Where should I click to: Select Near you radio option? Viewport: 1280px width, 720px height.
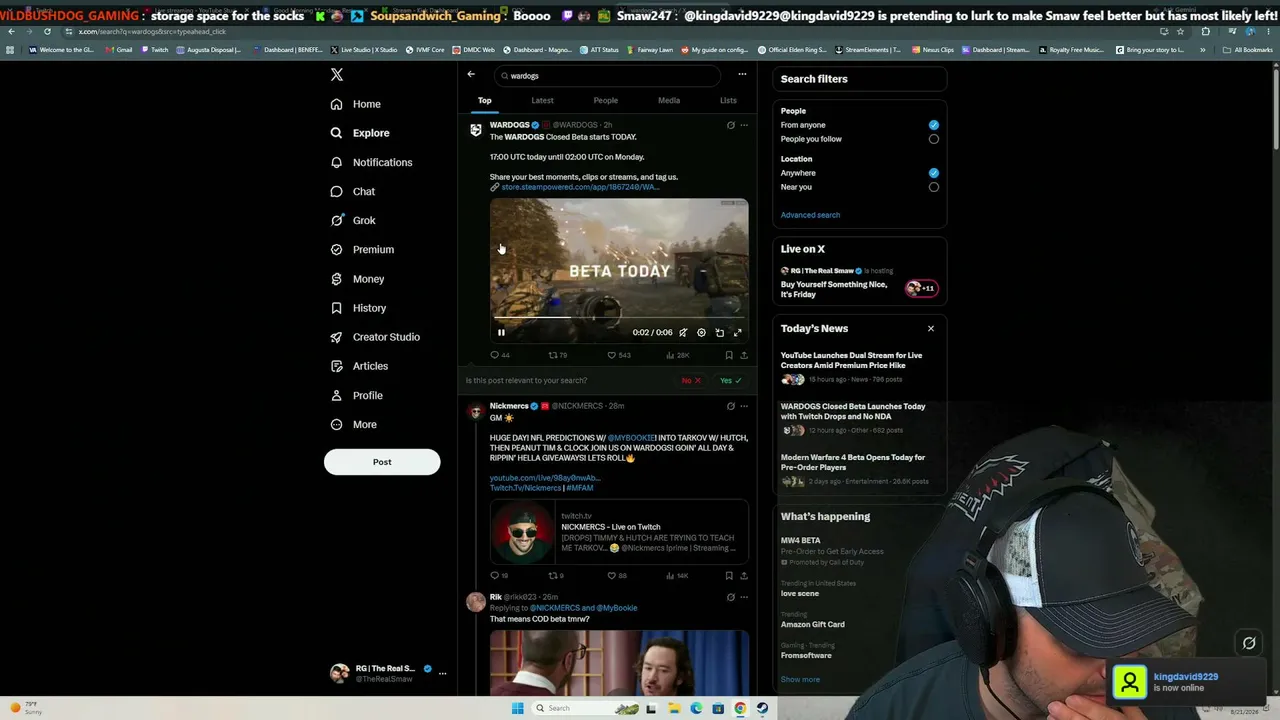click(934, 187)
